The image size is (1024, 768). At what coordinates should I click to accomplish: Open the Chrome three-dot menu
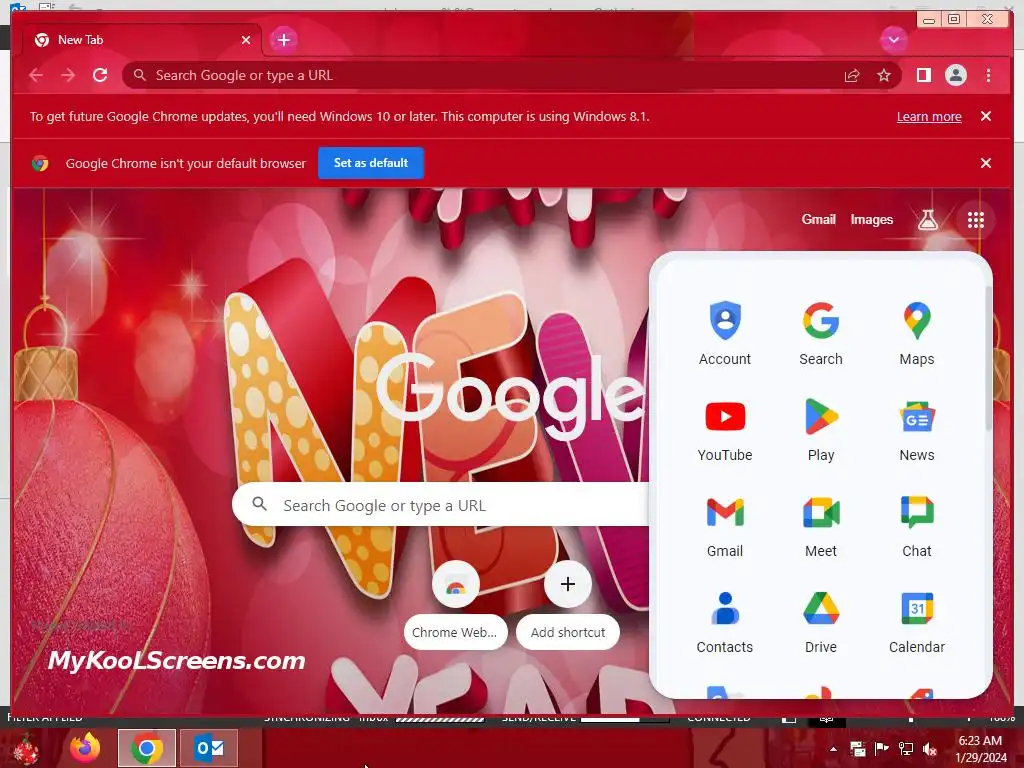tap(989, 76)
